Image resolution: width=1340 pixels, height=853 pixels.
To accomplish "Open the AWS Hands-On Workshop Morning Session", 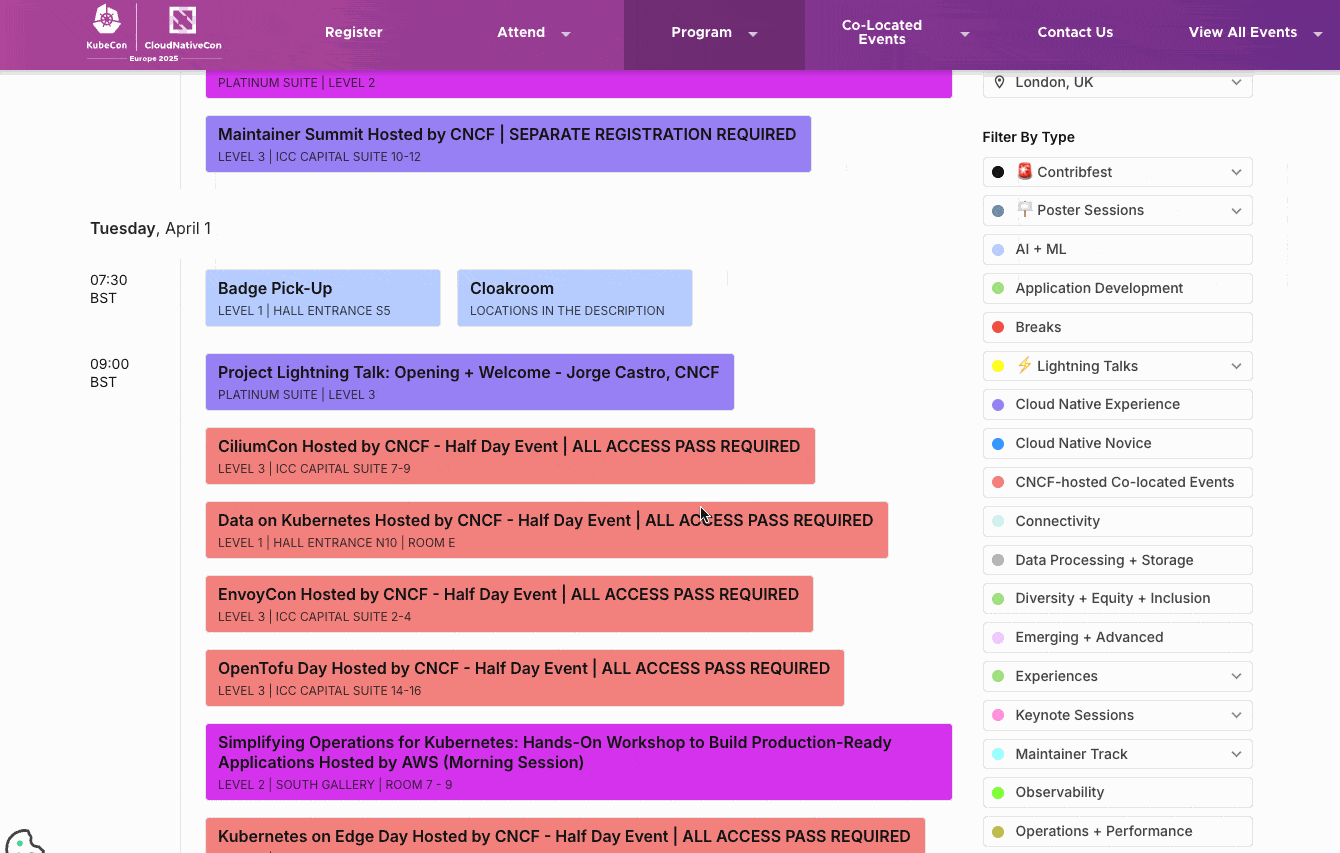I will 579,762.
